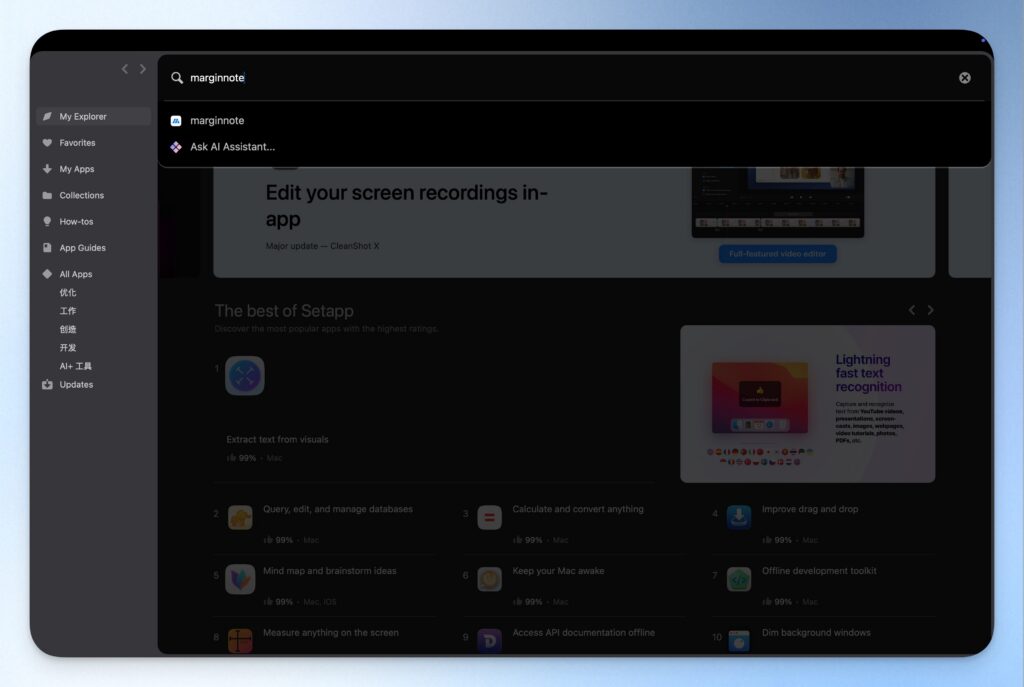Open Mind map and brainstorm ideas app
This screenshot has height=687, width=1024.
click(329, 571)
